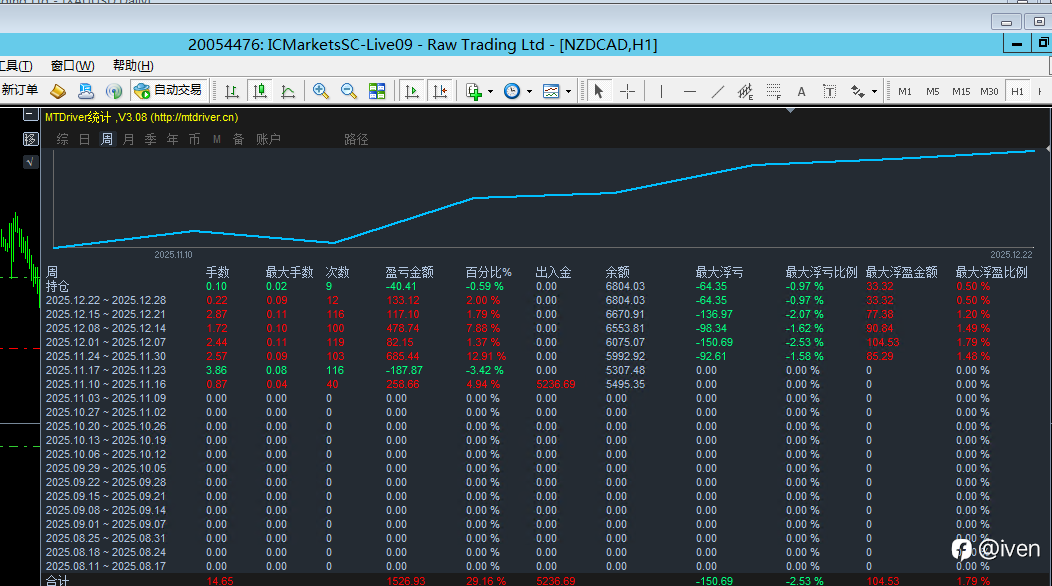This screenshot has width=1052, height=586.
Task: Click the 新订单 new order button
Action: 20,90
